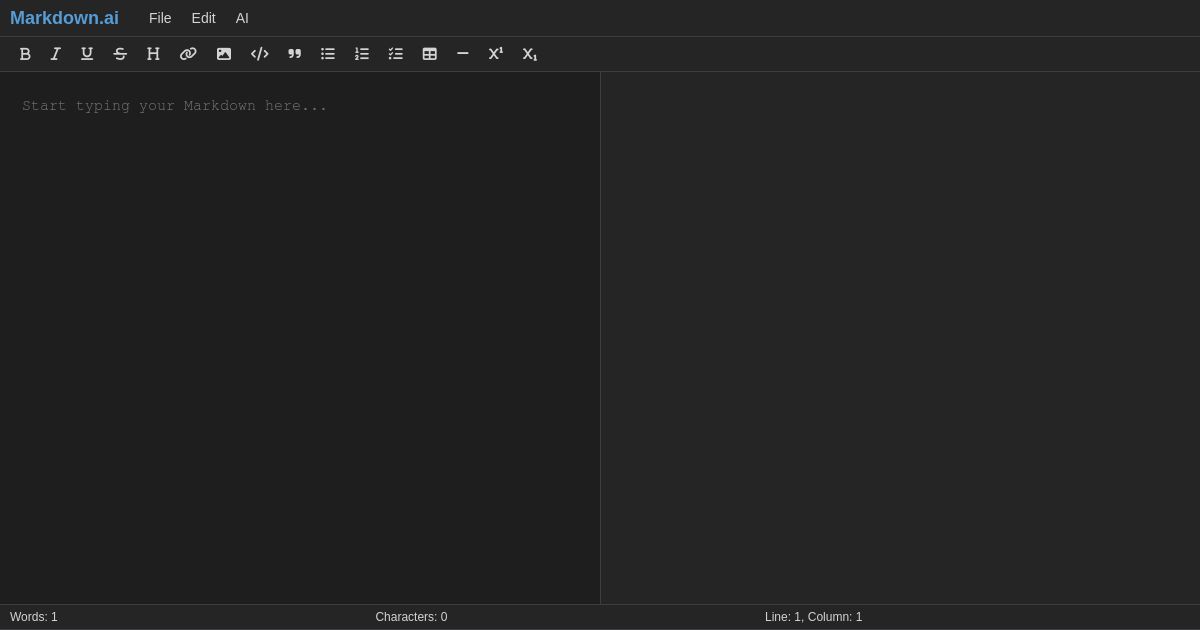Click inside the Markdown editing area

[x=300, y=300]
